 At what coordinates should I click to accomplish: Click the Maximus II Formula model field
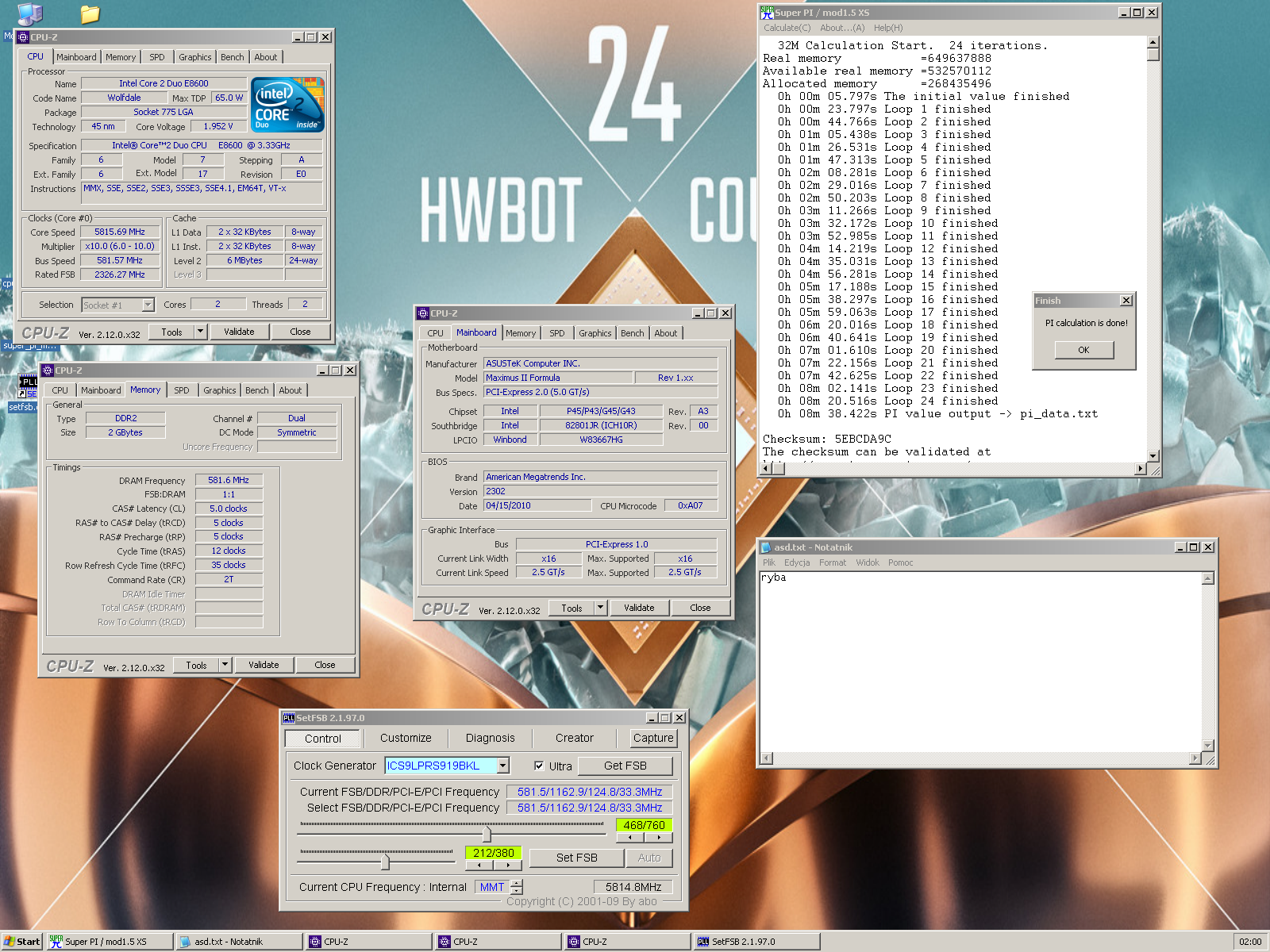[x=558, y=378]
